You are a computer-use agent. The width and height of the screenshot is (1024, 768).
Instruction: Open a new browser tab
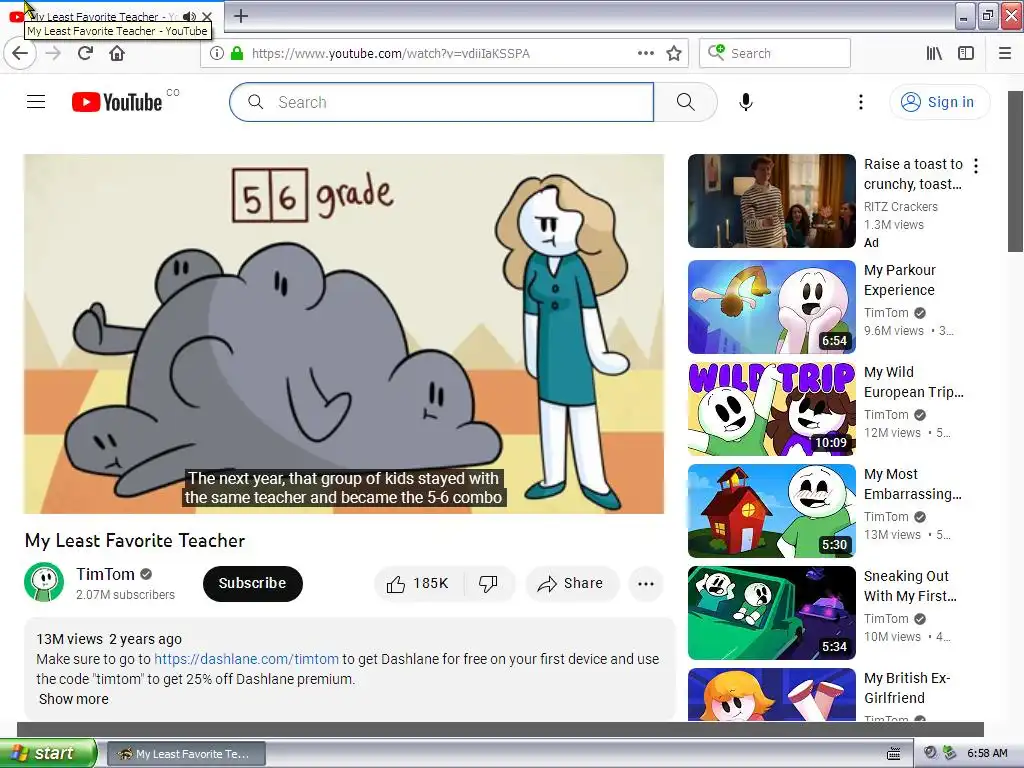click(241, 16)
